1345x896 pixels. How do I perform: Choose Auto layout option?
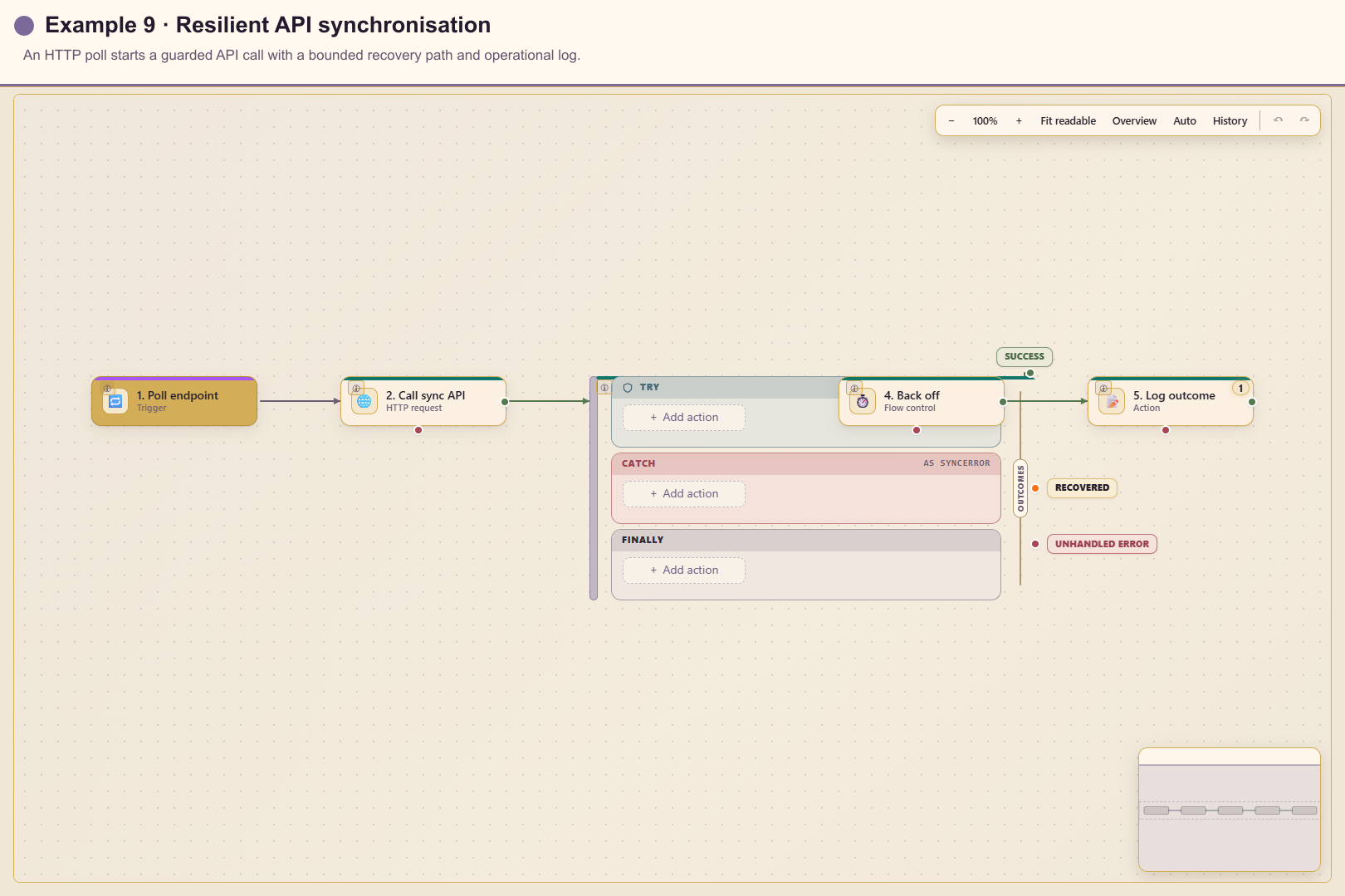pos(1185,121)
